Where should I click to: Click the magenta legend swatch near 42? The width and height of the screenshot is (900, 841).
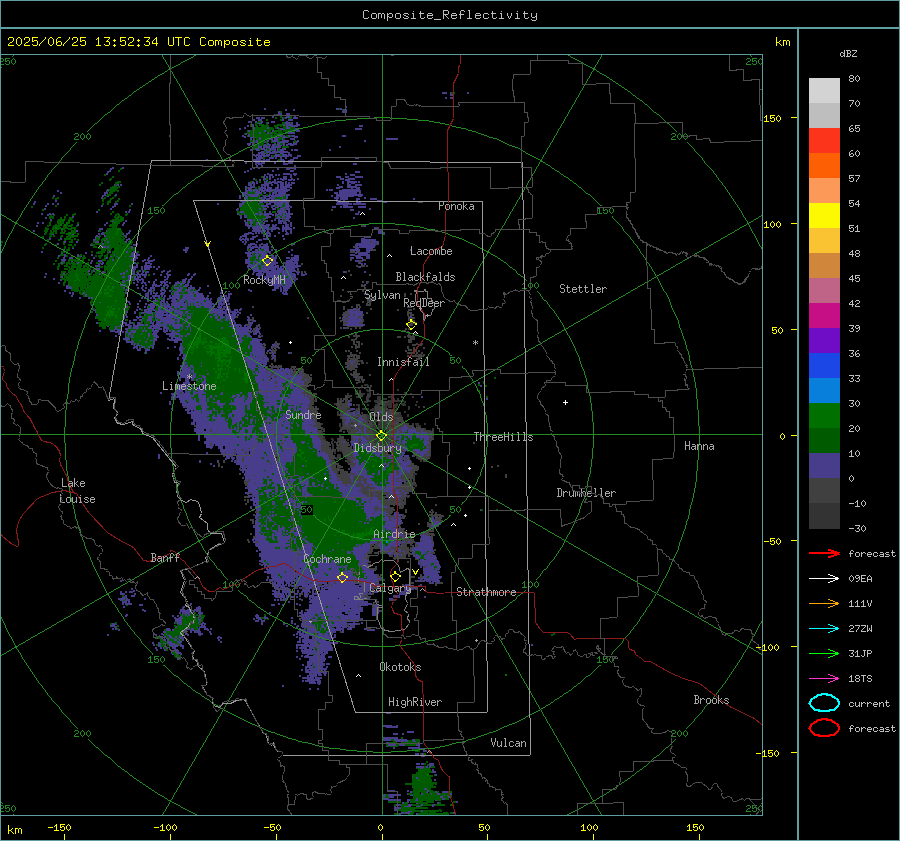coord(824,315)
